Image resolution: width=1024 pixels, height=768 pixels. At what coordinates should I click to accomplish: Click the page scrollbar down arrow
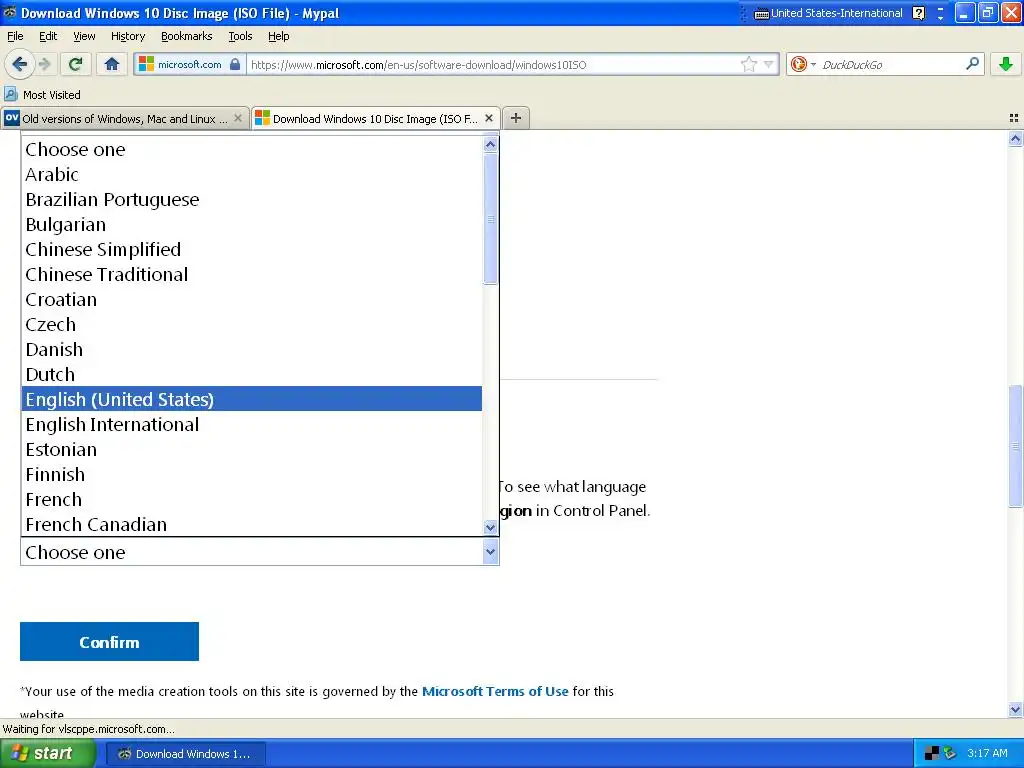[x=1015, y=709]
